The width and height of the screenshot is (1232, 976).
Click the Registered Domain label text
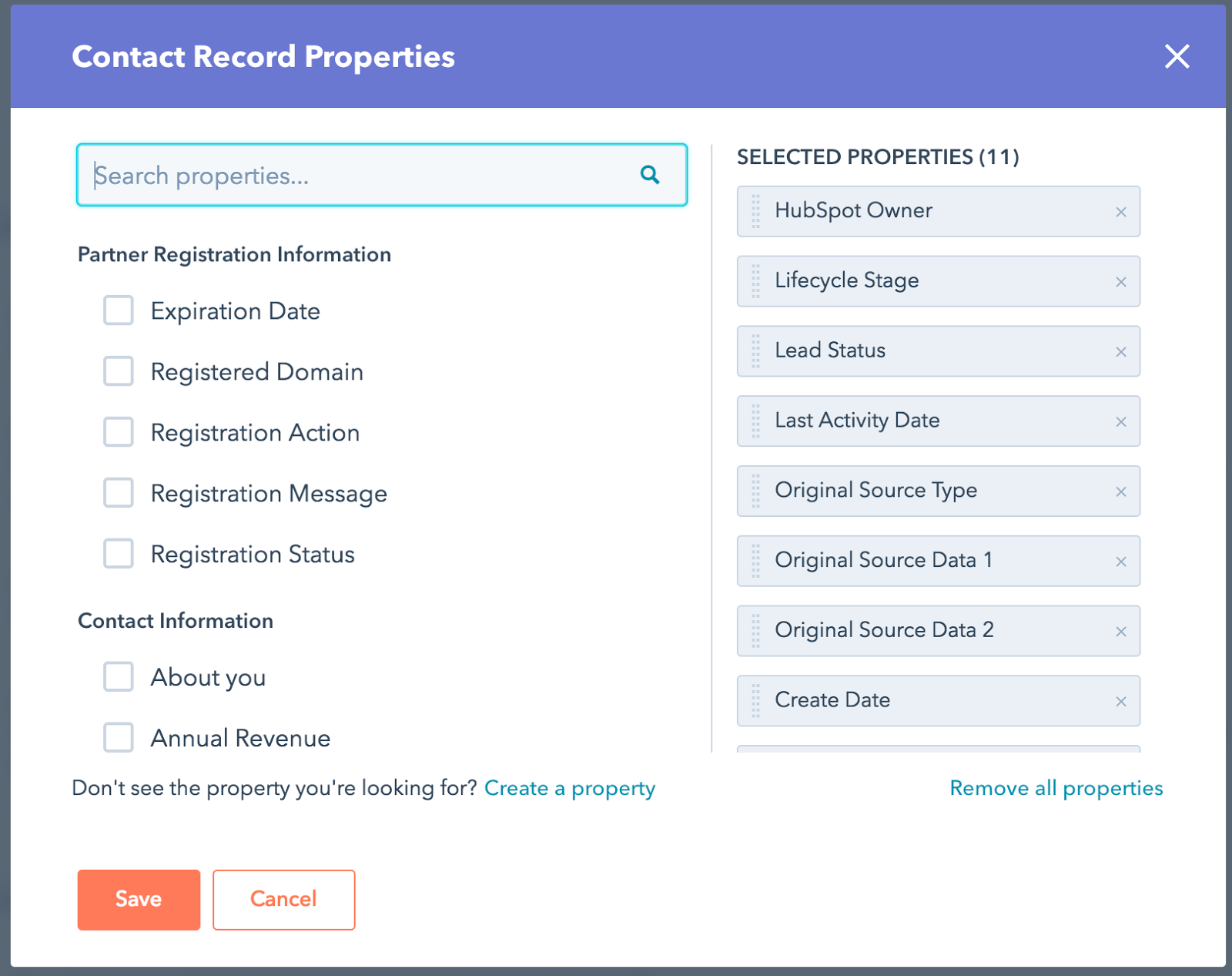(257, 372)
